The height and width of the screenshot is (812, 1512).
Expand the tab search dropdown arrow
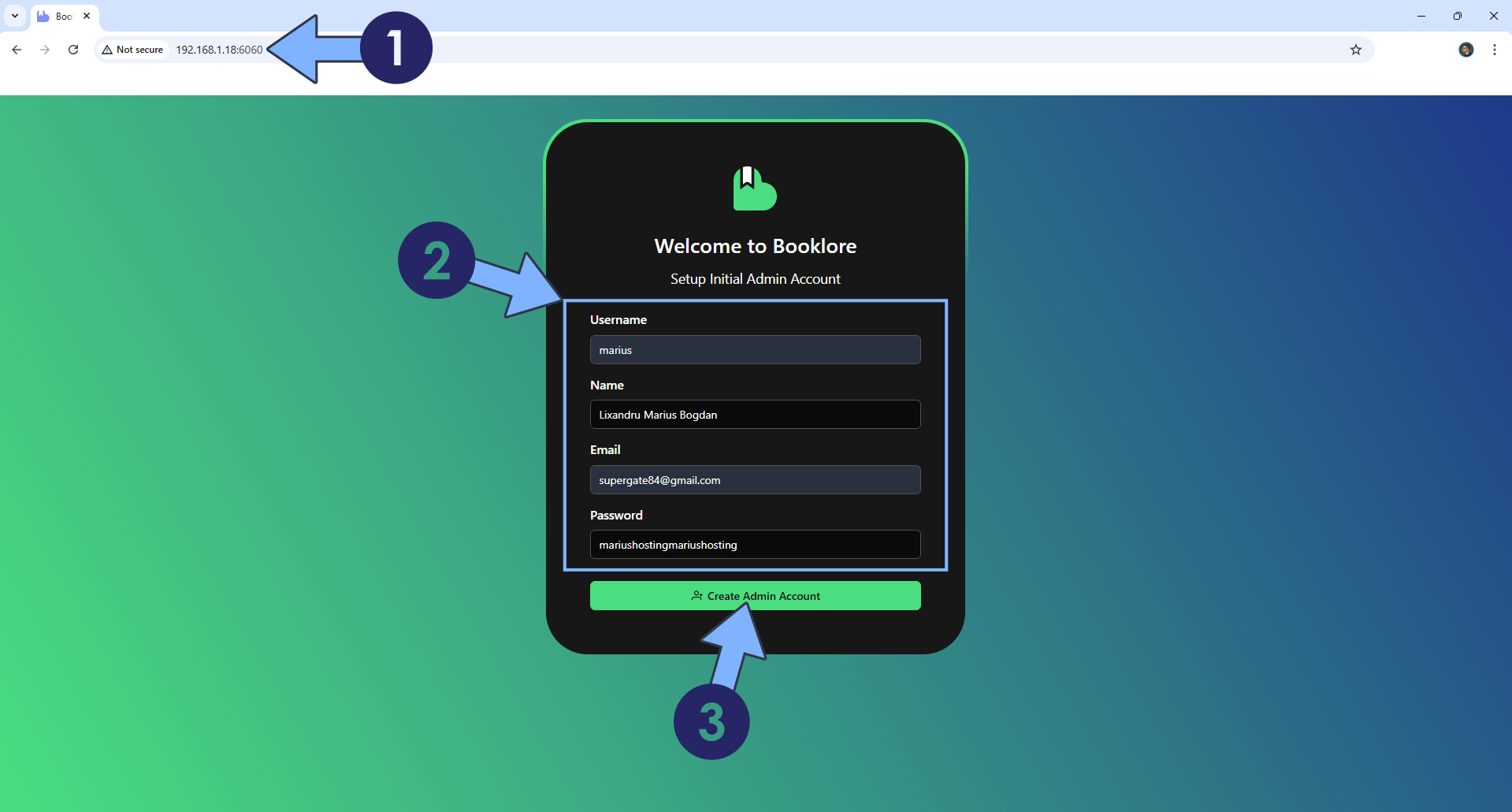pyautogui.click(x=14, y=16)
